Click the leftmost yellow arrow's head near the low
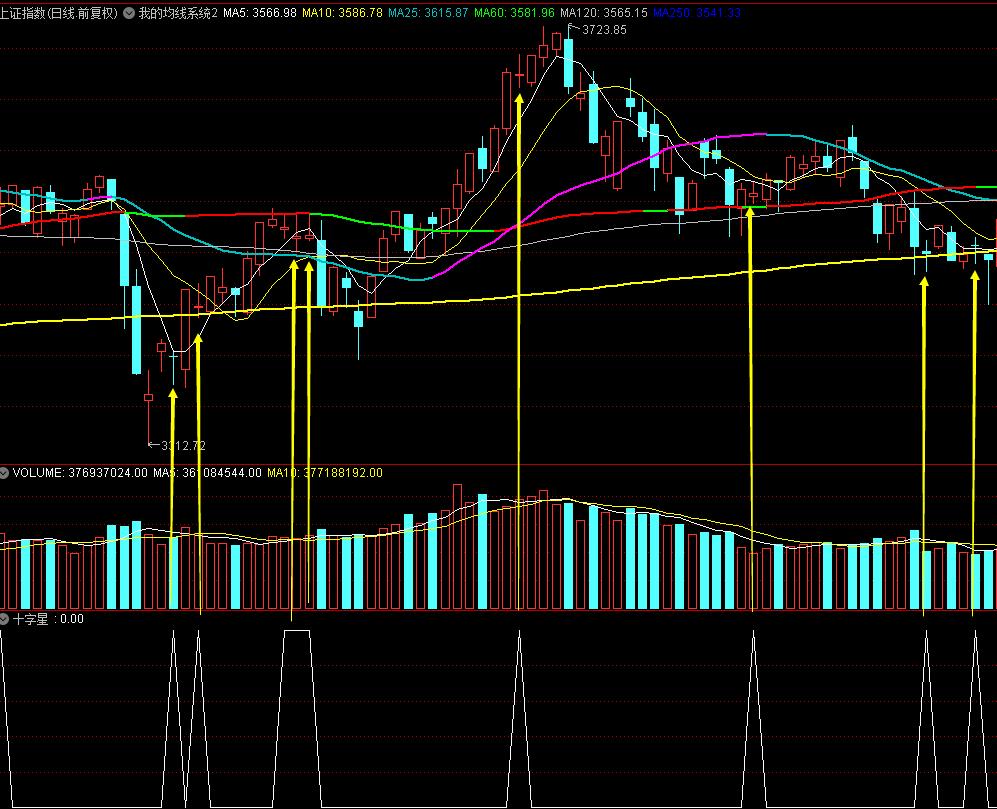 click(x=172, y=395)
